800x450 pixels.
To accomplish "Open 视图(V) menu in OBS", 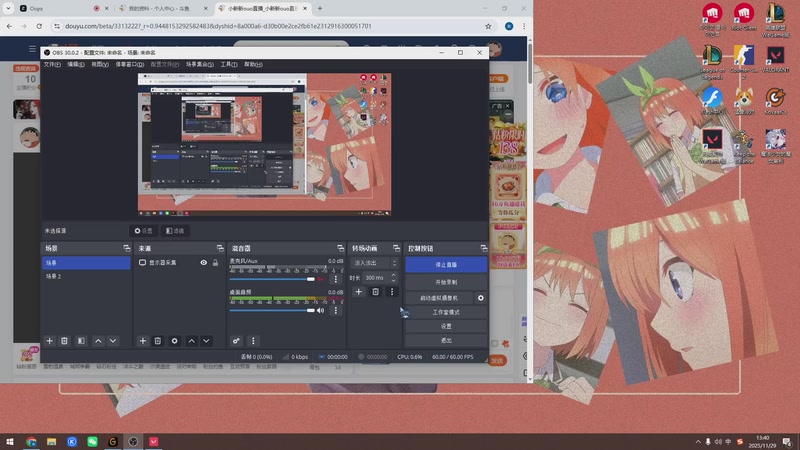I will coord(100,64).
